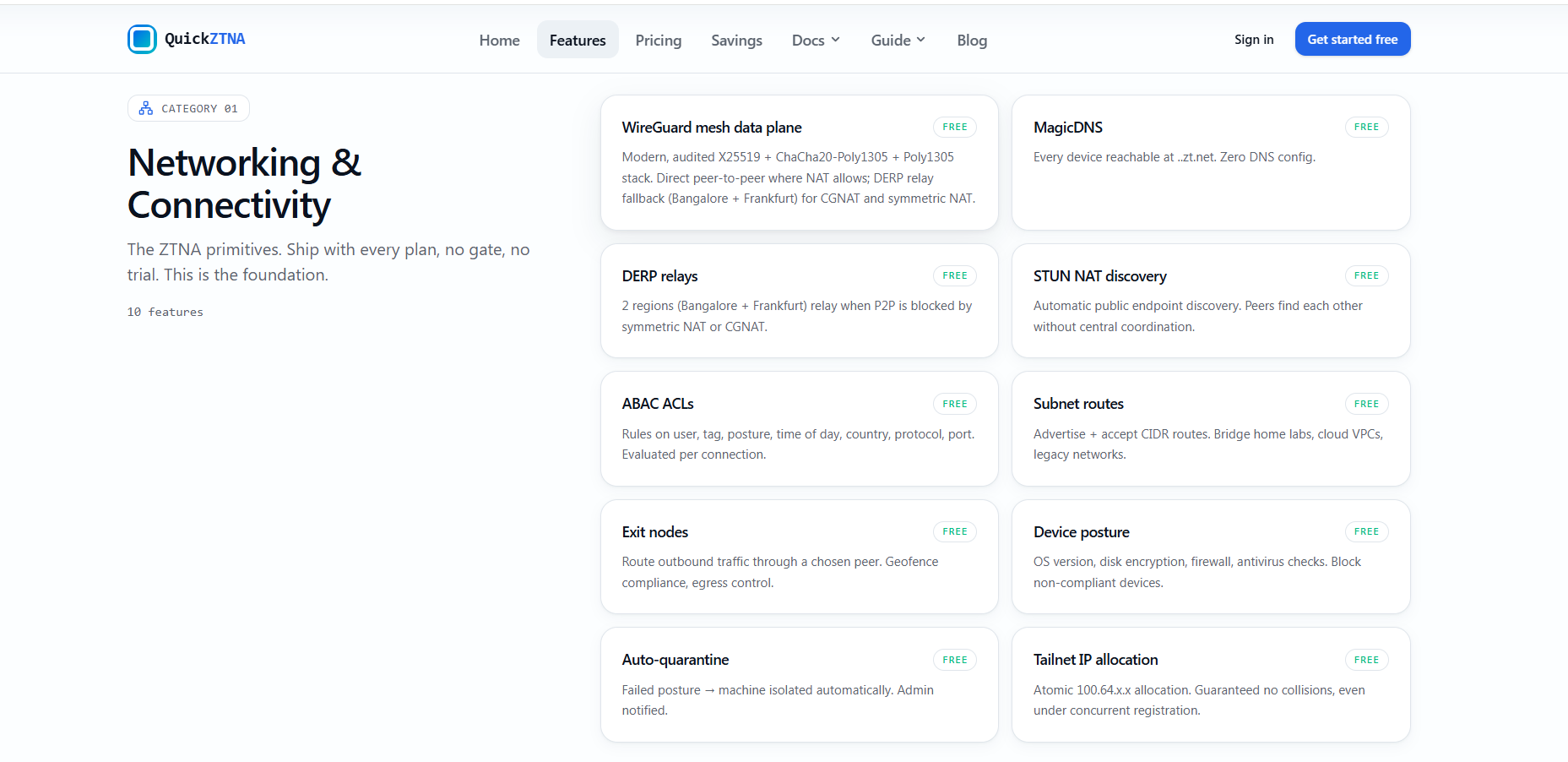Click the Auto-quarantine card title

point(675,660)
